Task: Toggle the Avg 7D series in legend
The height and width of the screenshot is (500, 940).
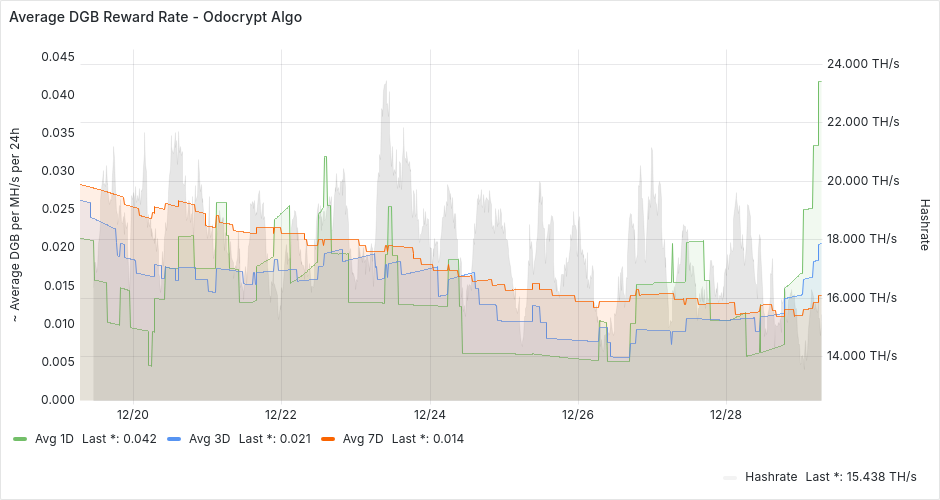Action: click(362, 439)
